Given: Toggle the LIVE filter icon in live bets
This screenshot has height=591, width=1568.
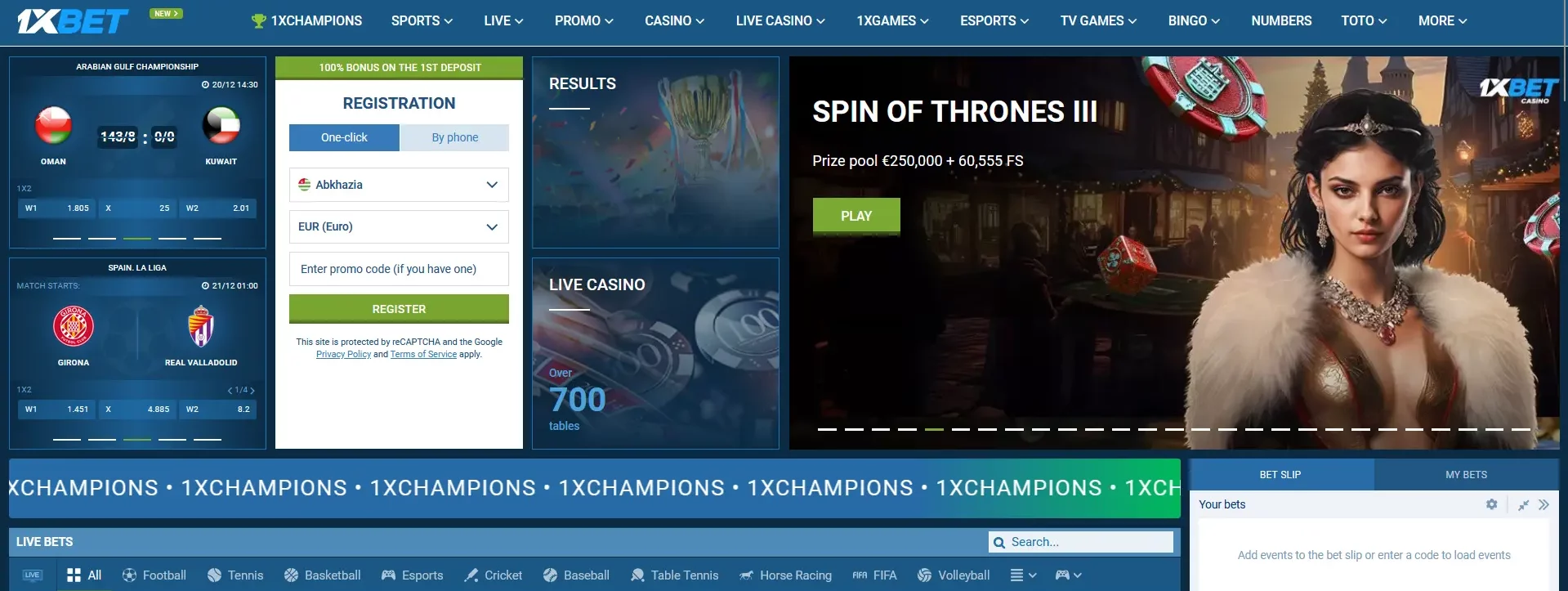Looking at the screenshot, I should [x=33, y=575].
